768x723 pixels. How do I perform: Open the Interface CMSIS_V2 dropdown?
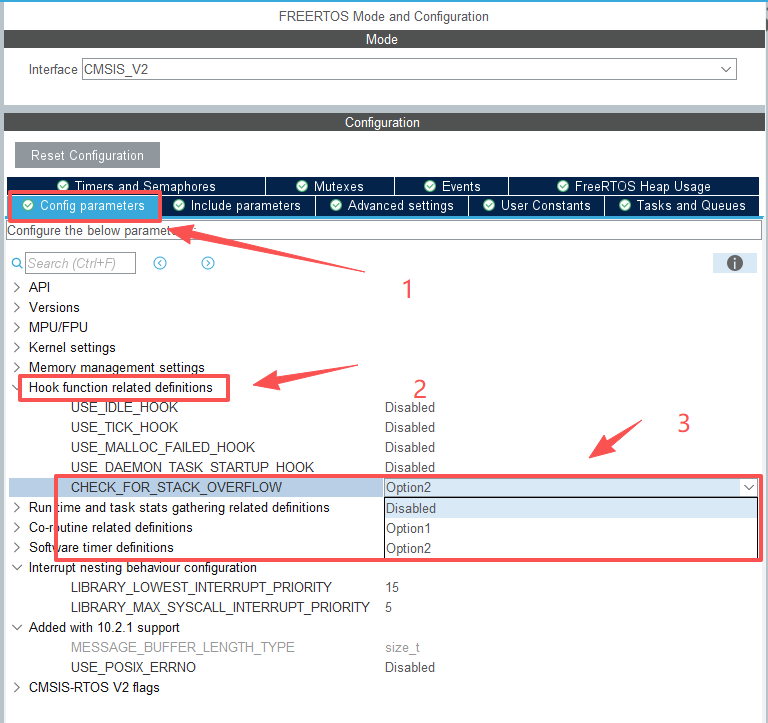409,69
